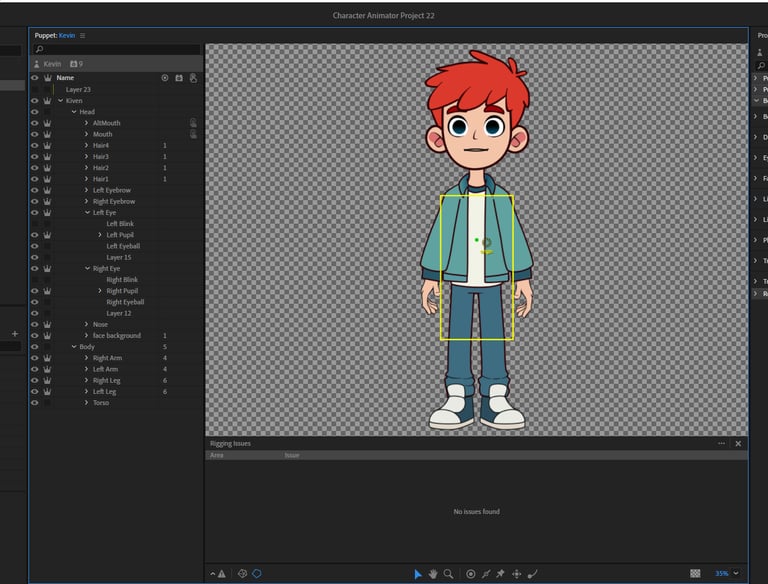Toggle visibility of the Torso layer
Screen dimensions: 768x584
(34, 403)
